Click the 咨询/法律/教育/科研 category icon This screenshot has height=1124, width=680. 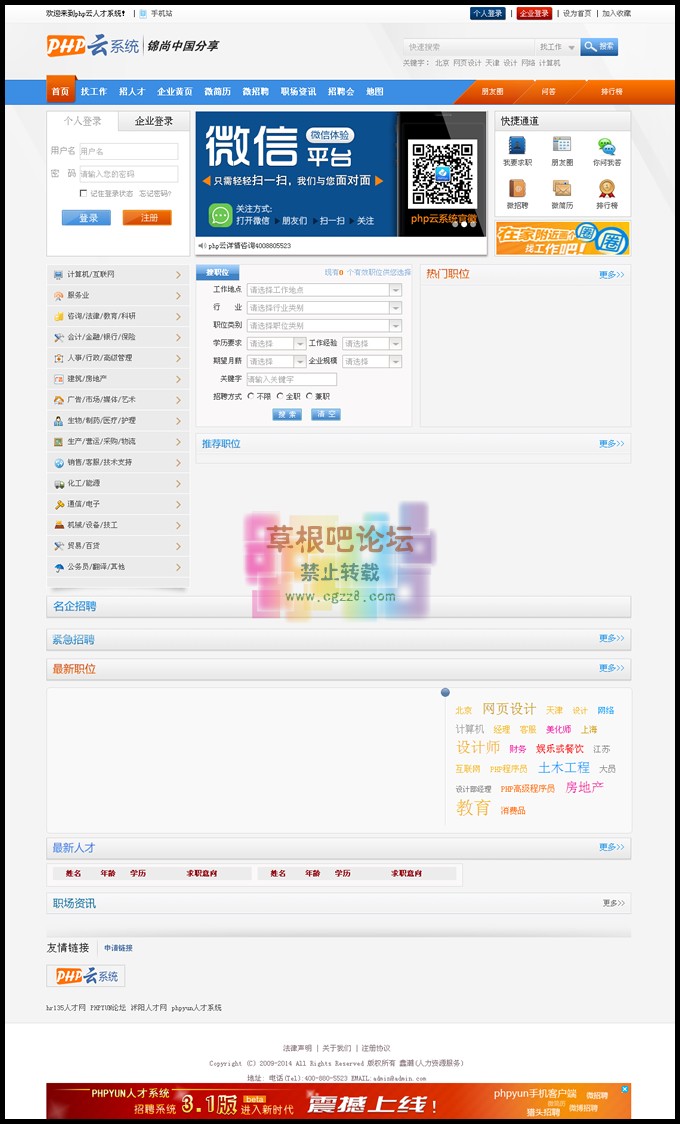pyautogui.click(x=58, y=316)
